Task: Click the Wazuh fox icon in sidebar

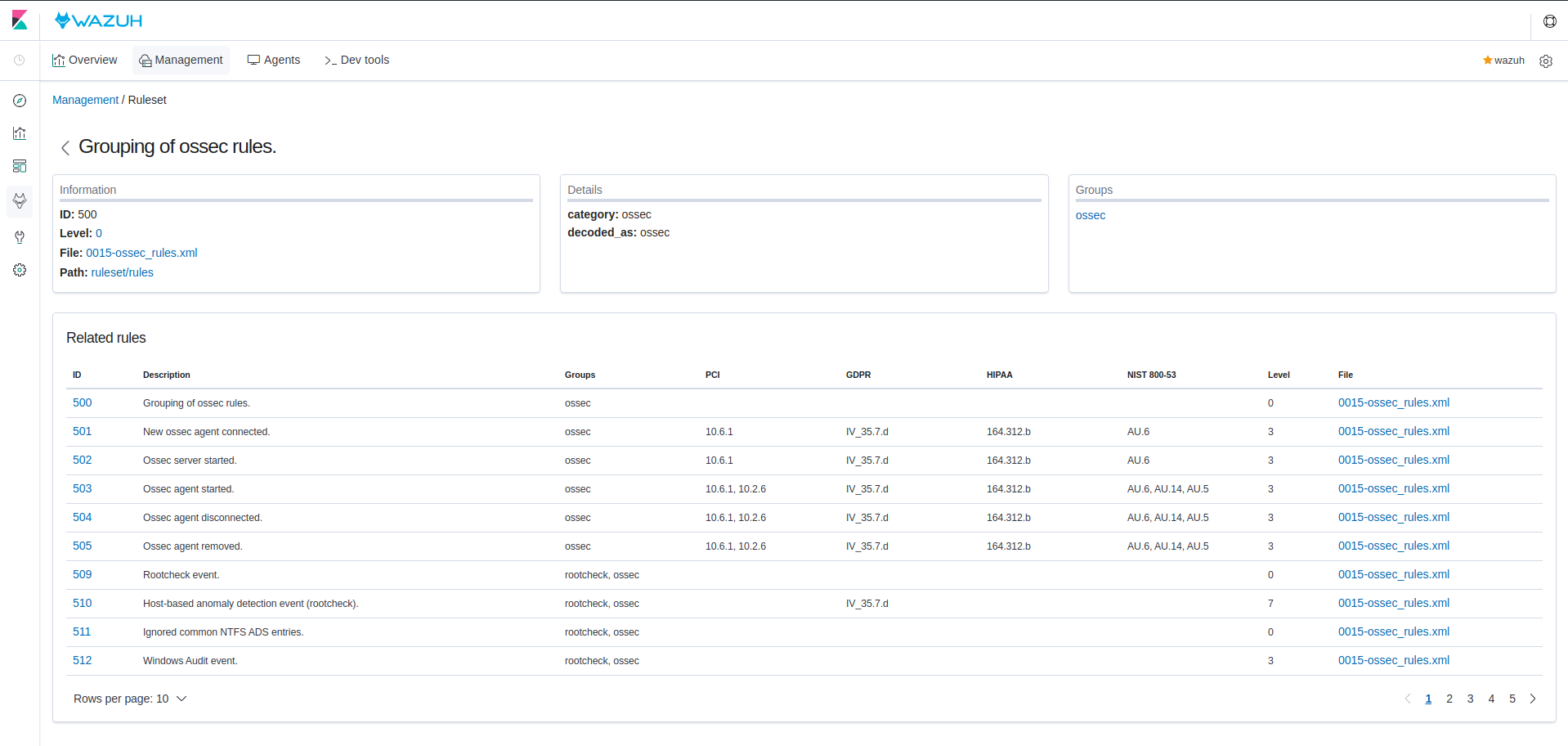Action: 19,201
